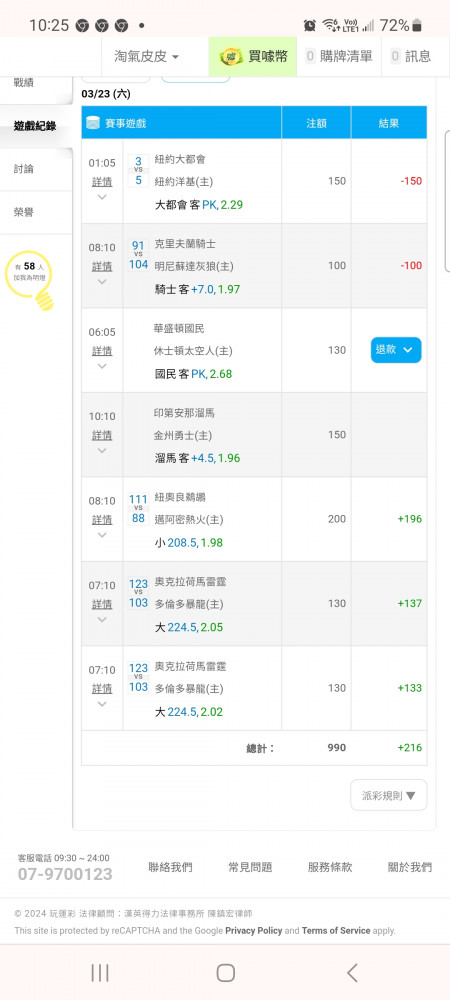450x1000 pixels.
Task: Expand 派彩規則 payout rules
Action: coord(389,795)
